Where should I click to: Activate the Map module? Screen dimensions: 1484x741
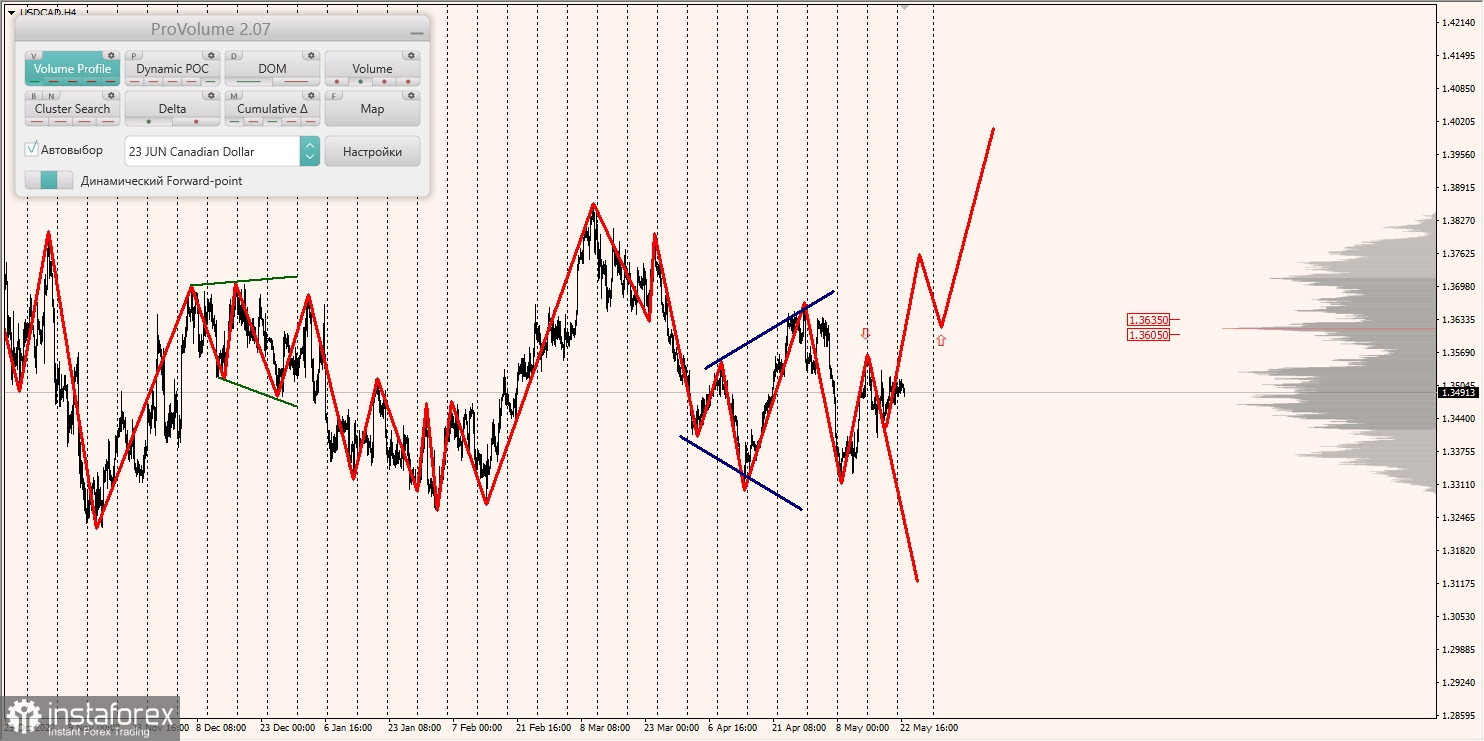(372, 108)
